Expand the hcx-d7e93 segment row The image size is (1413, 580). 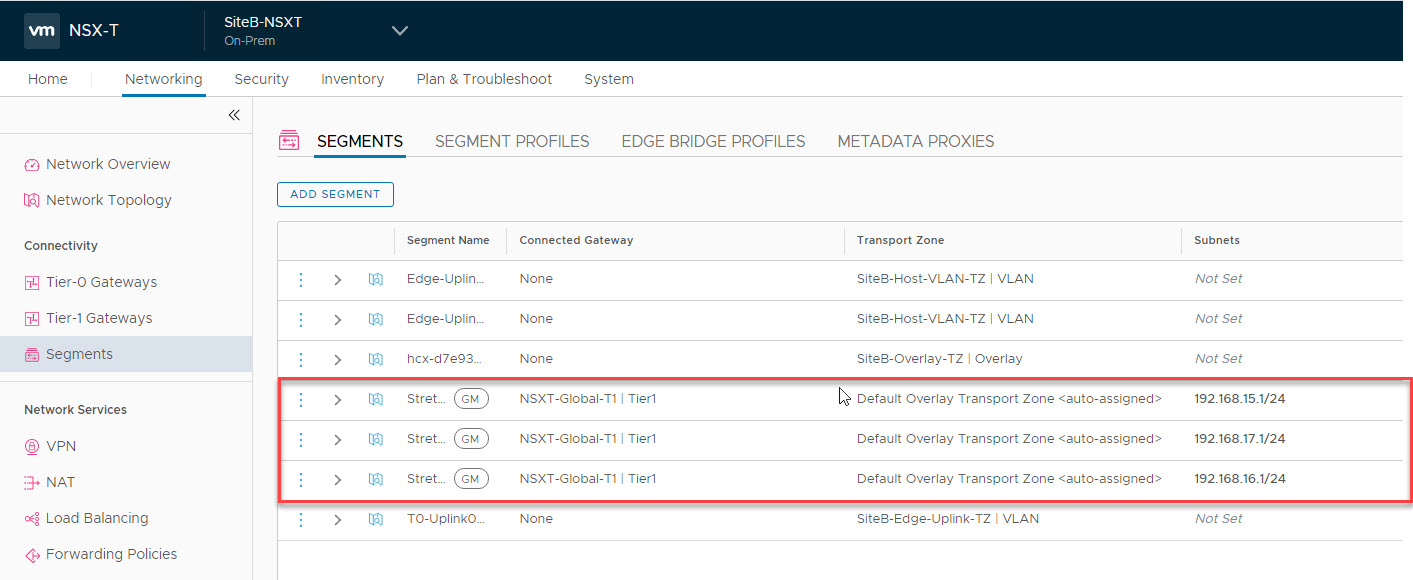[338, 359]
